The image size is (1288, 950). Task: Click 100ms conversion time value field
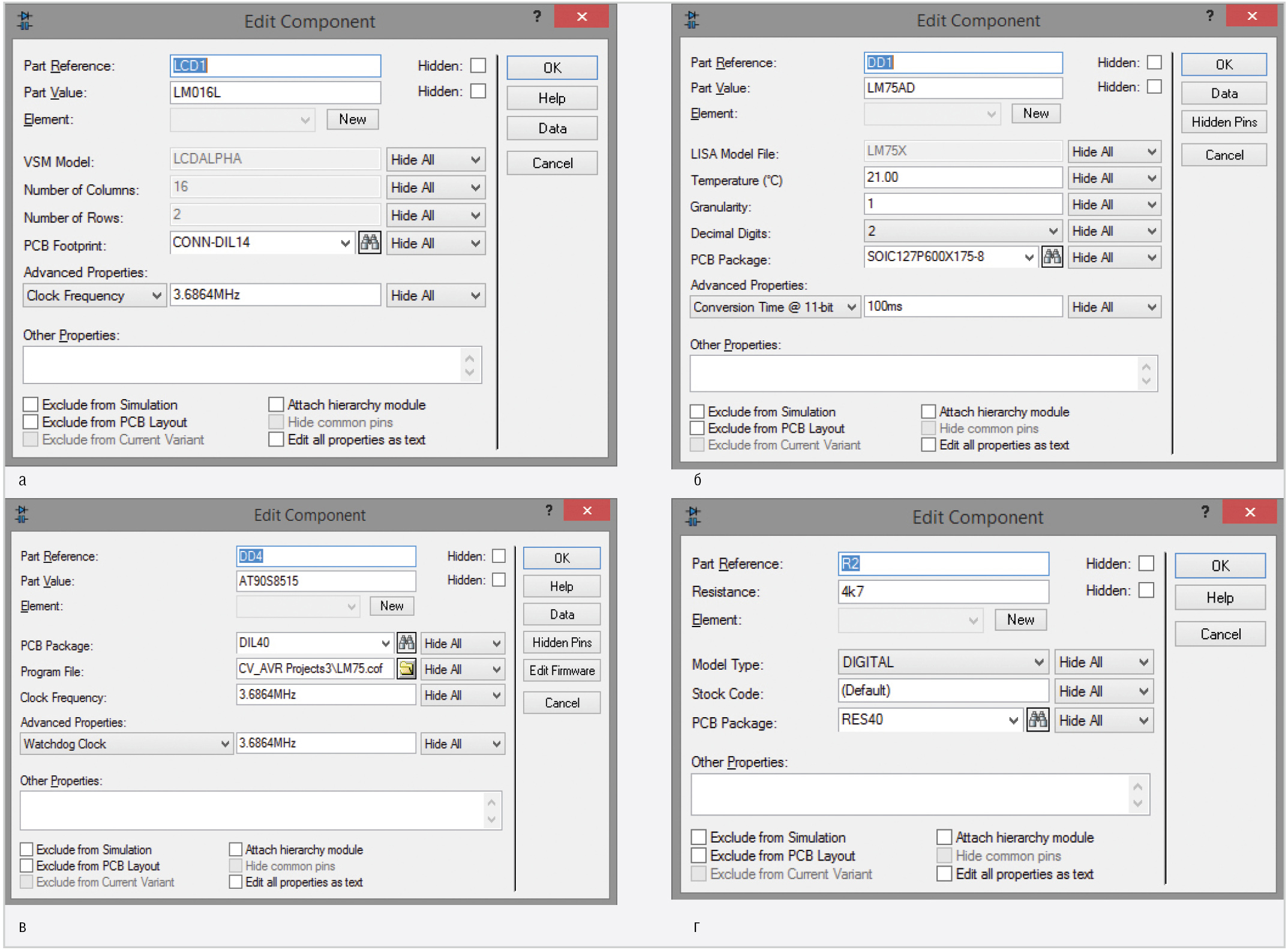tap(963, 307)
